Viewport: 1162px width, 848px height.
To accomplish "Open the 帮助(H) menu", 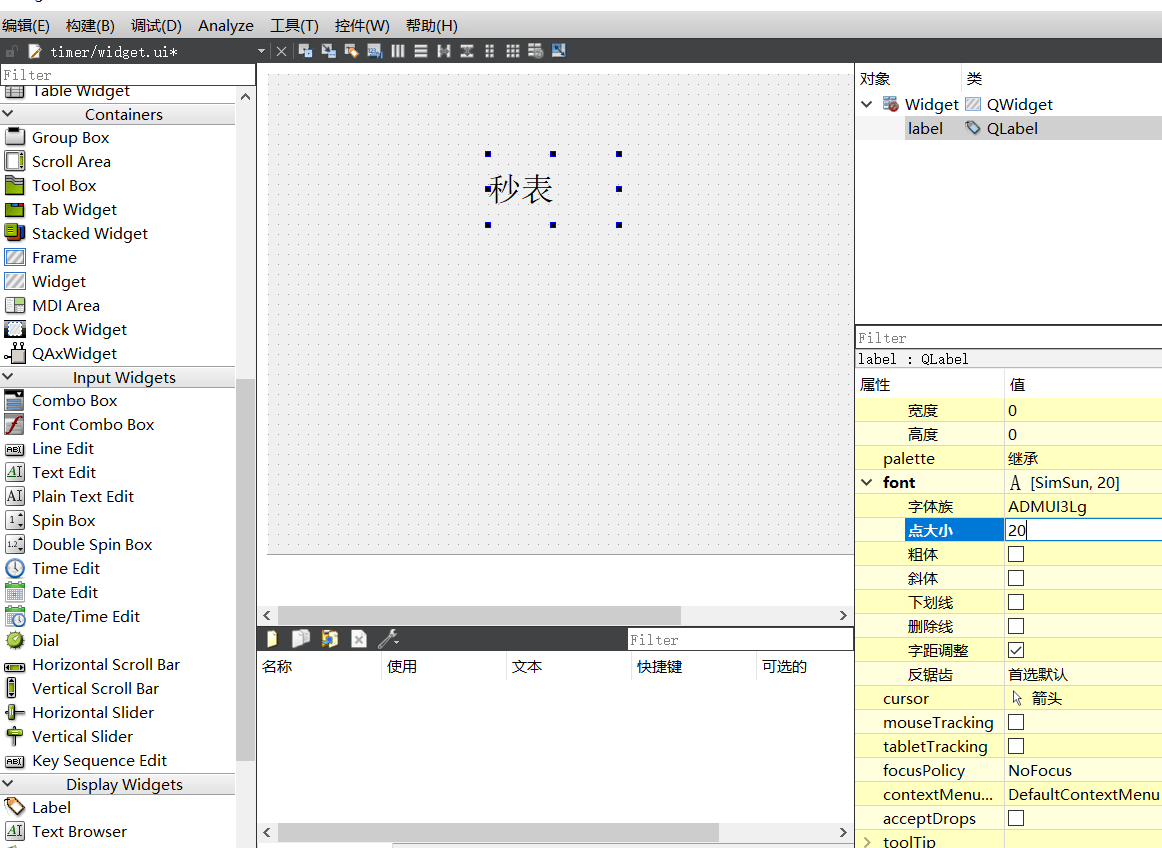I will (431, 26).
